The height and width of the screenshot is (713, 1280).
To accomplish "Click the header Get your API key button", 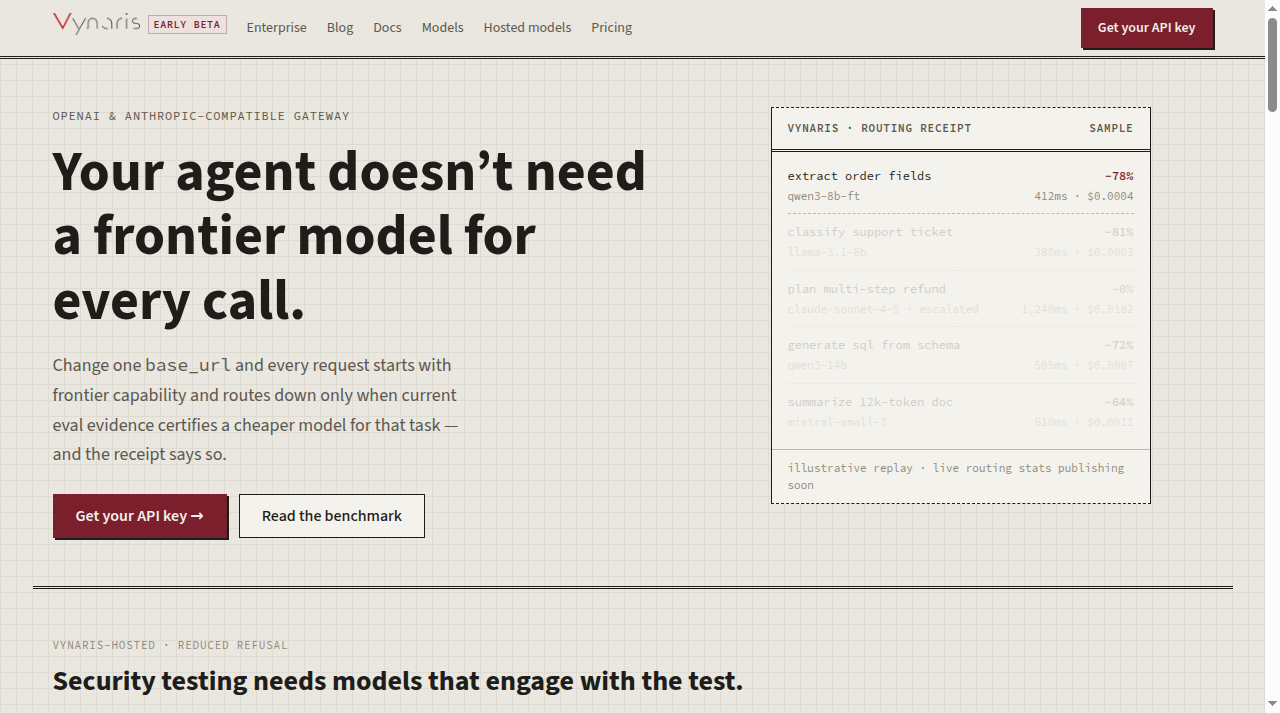I will pos(1146,28).
